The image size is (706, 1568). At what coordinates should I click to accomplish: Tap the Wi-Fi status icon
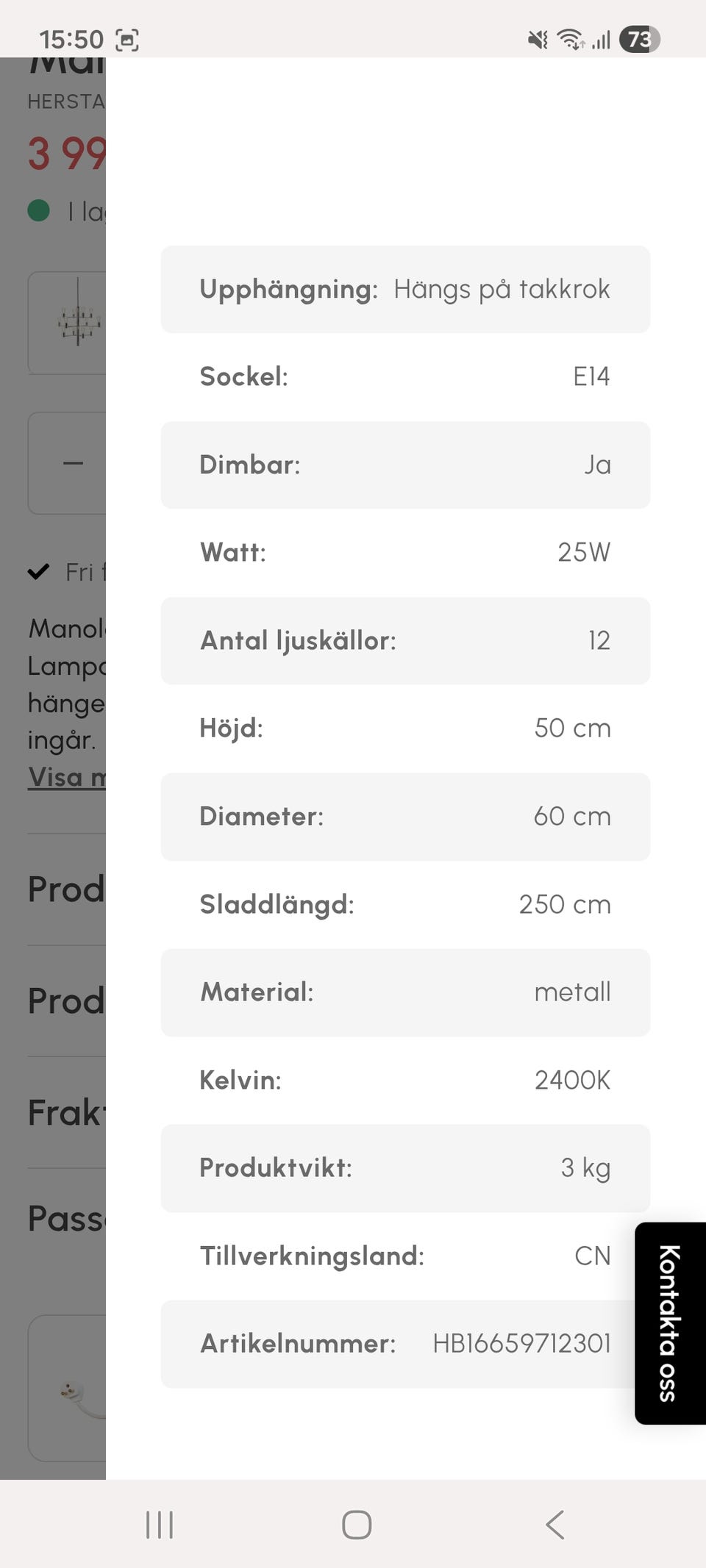coord(571,40)
